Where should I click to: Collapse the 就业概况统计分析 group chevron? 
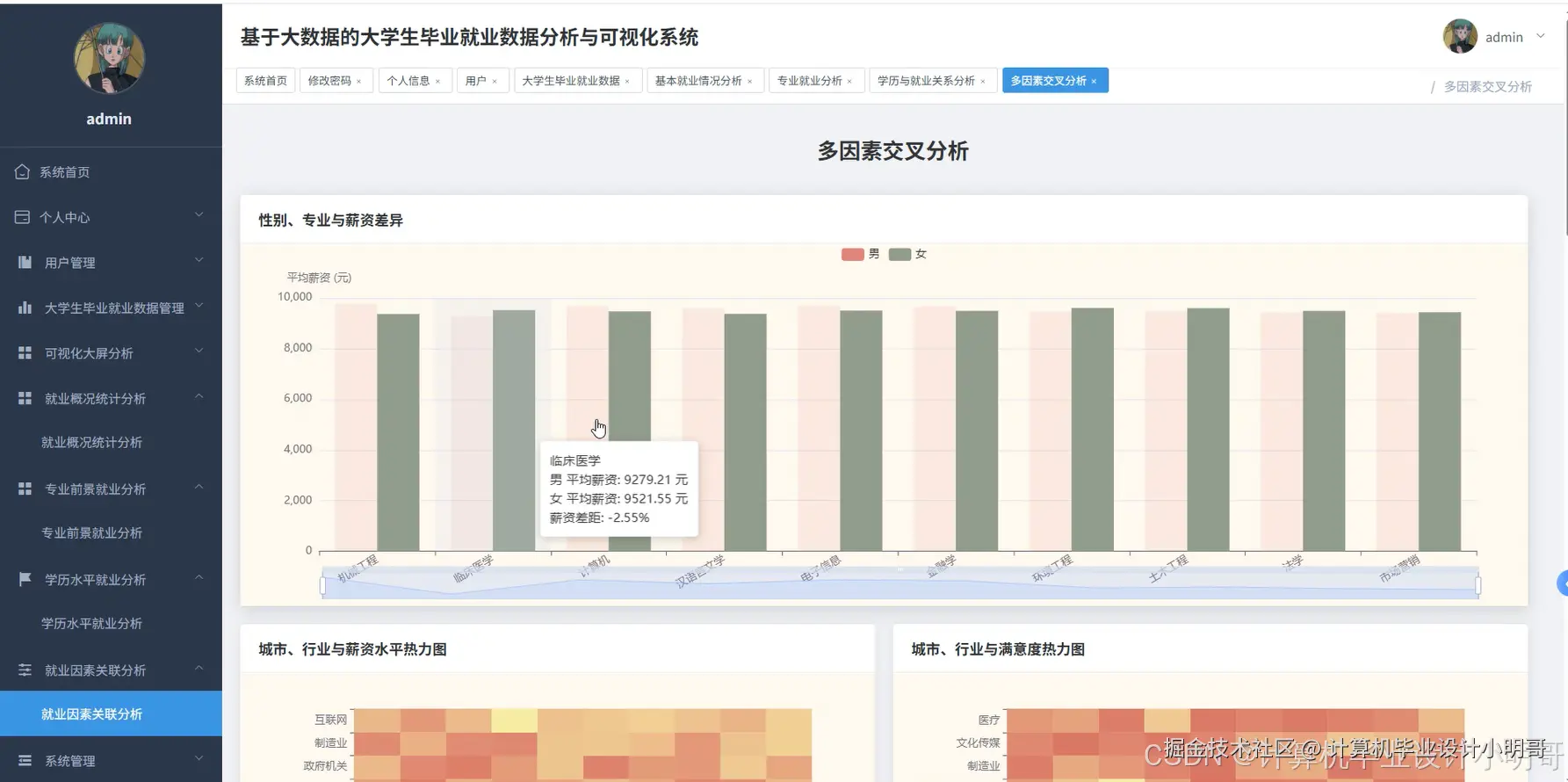[x=199, y=396]
